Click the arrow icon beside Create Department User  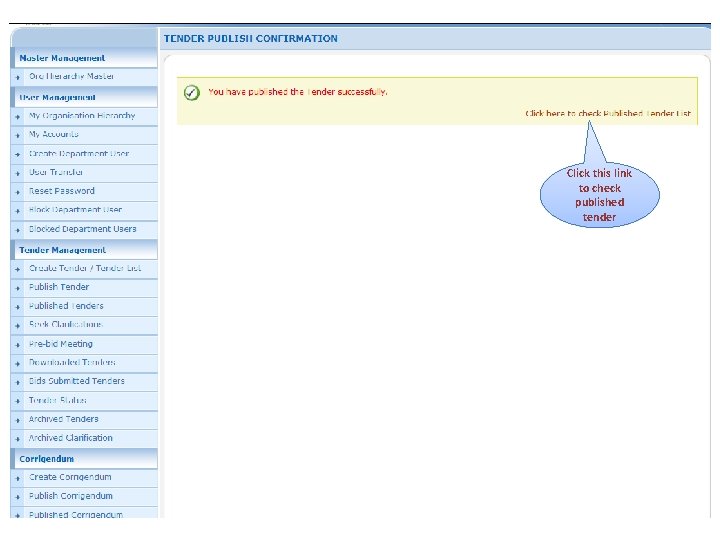(x=17, y=155)
